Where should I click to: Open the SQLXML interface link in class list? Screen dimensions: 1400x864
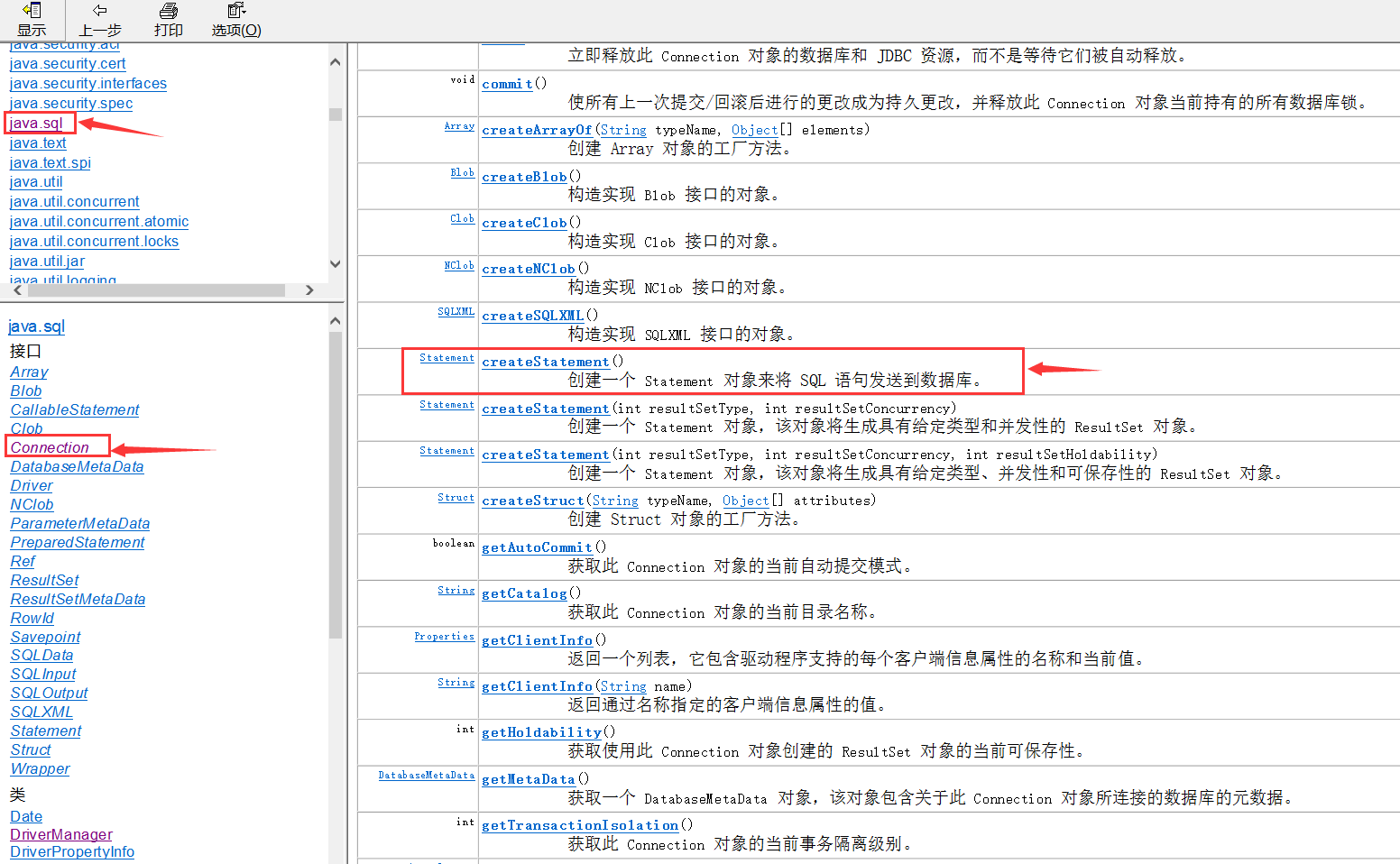tap(41, 712)
